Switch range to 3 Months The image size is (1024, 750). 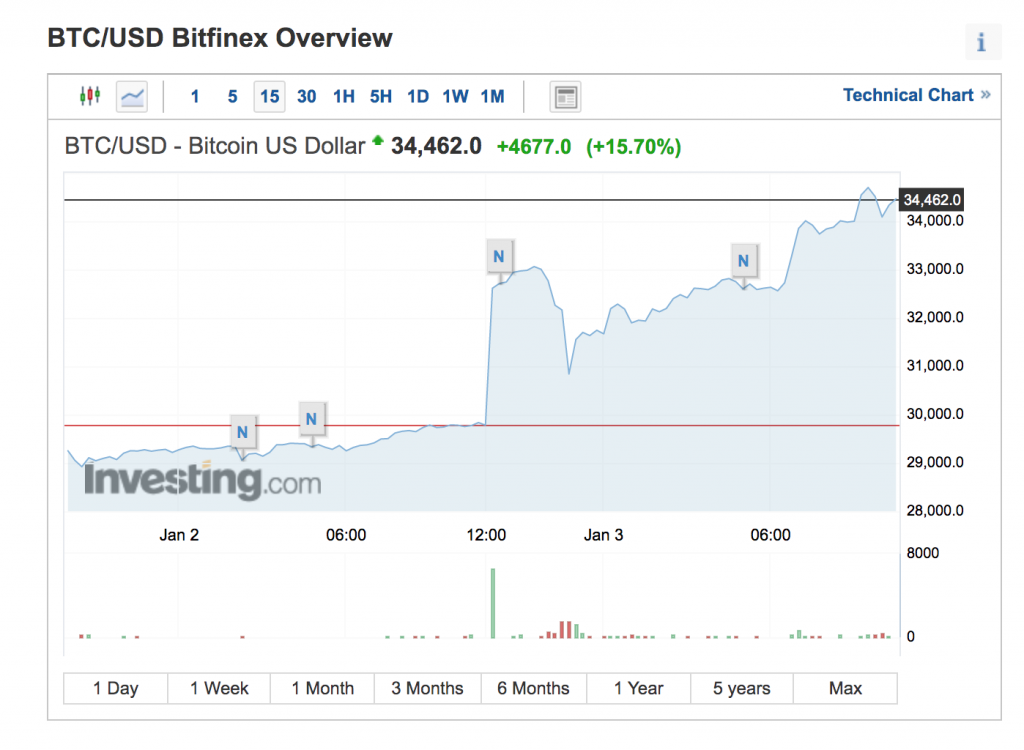point(428,689)
